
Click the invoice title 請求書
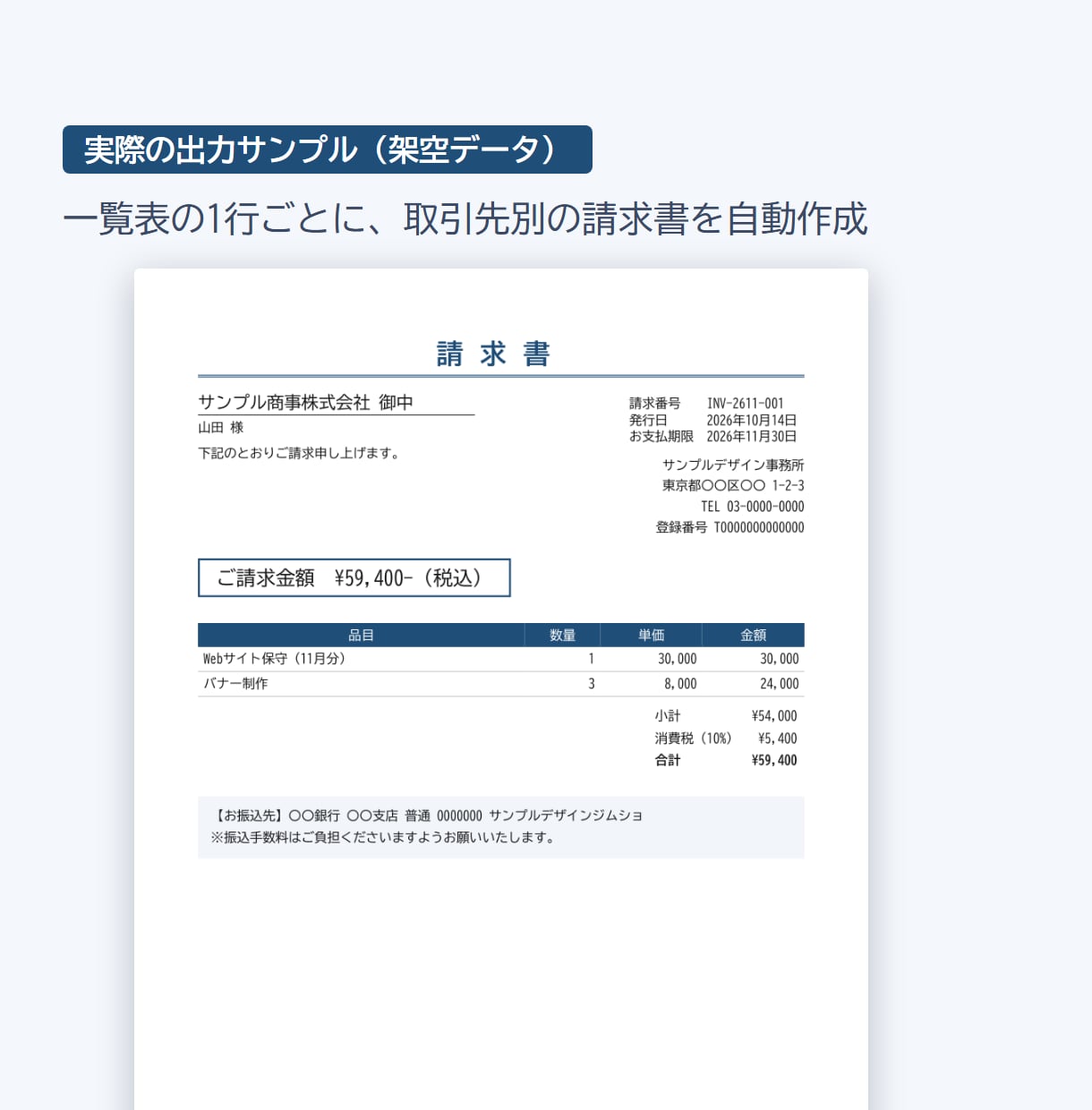(x=493, y=354)
